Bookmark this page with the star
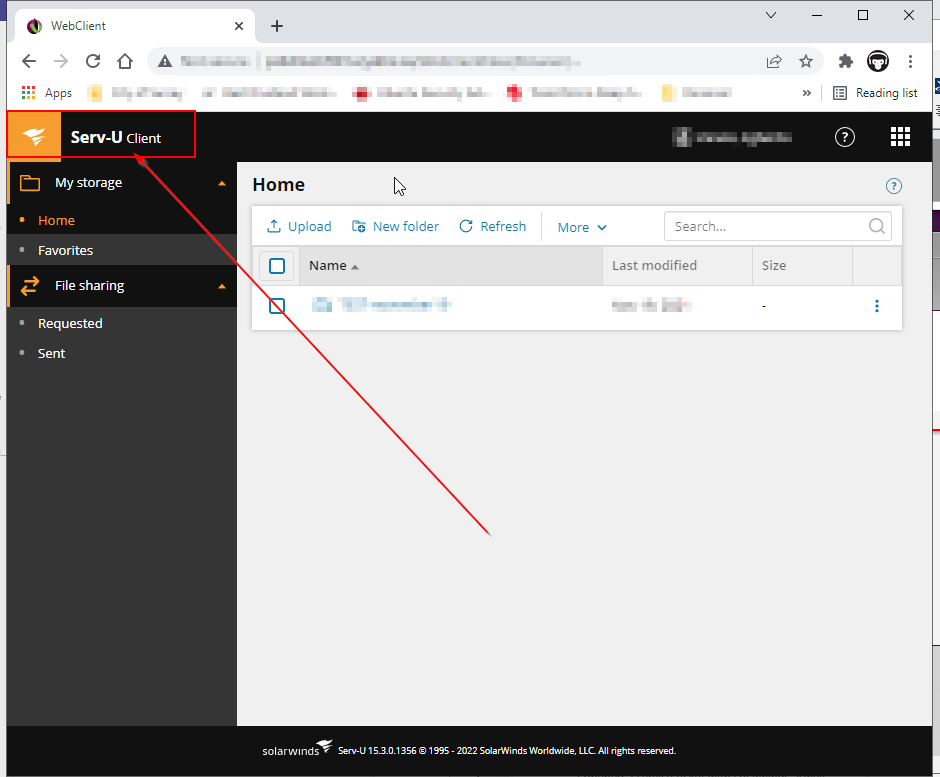This screenshot has width=940, height=777. click(x=806, y=61)
